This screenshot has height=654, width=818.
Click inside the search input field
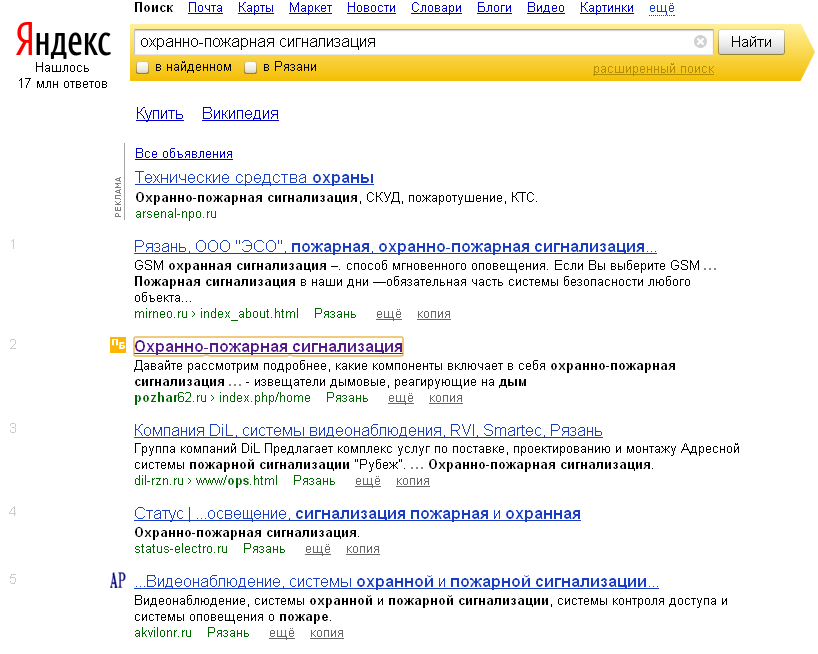[x=400, y=42]
